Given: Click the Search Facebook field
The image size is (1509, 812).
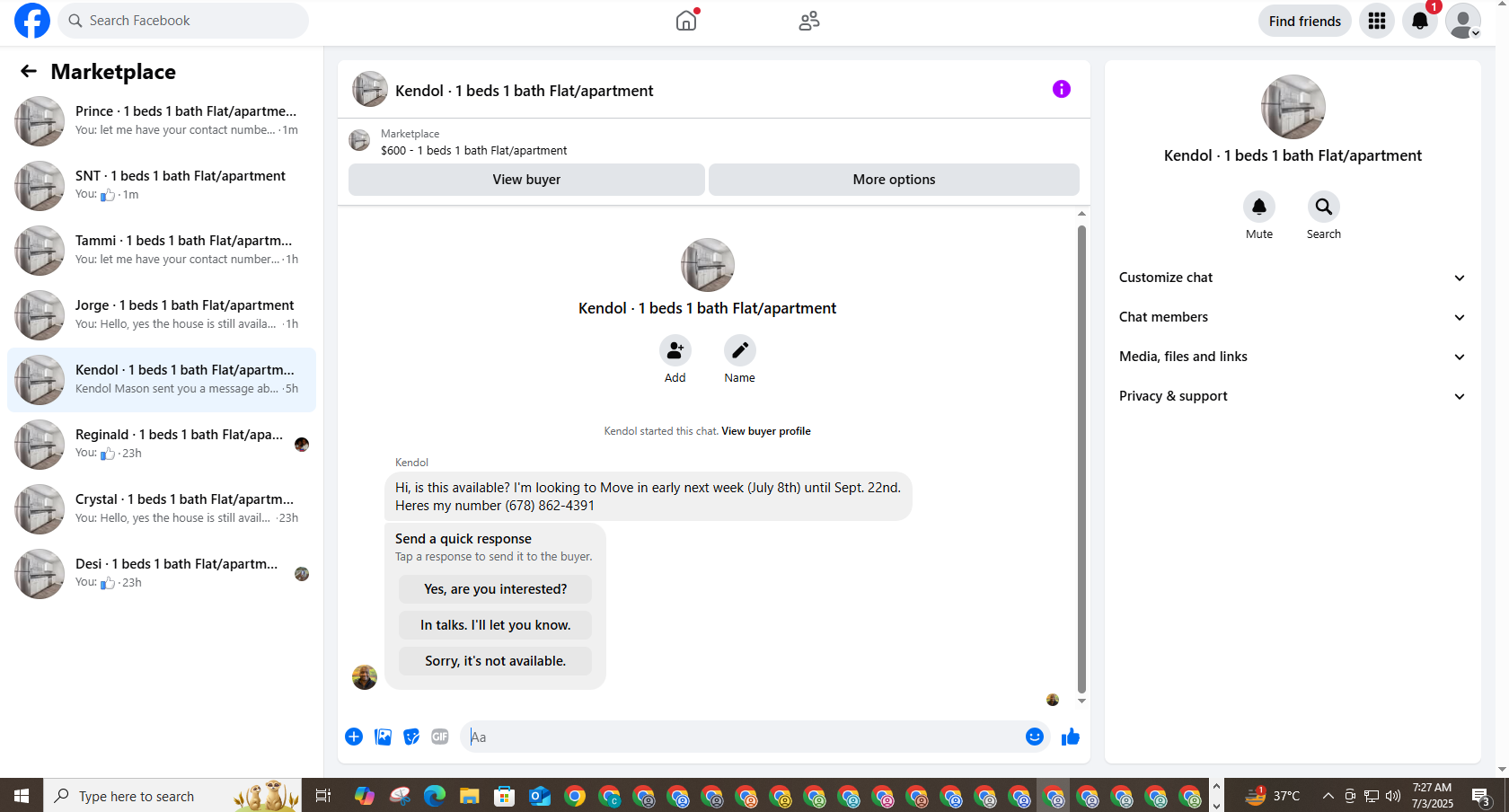Looking at the screenshot, I should 183,21.
